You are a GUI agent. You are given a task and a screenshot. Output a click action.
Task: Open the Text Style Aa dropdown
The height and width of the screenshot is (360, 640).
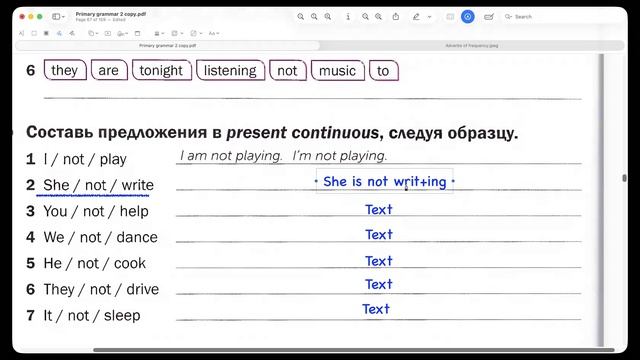tap(214, 33)
